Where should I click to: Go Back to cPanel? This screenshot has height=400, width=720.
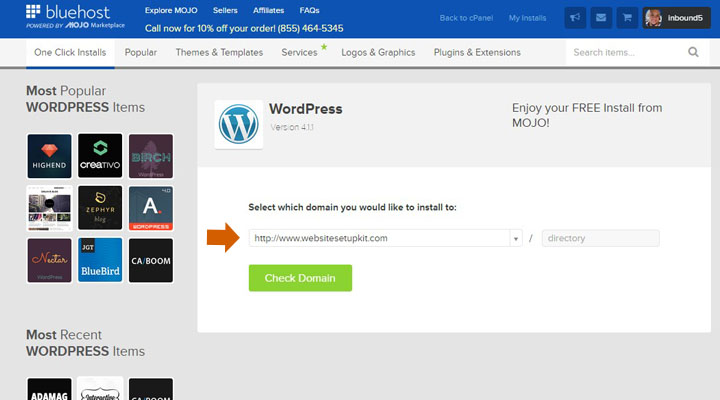pyautogui.click(x=466, y=18)
